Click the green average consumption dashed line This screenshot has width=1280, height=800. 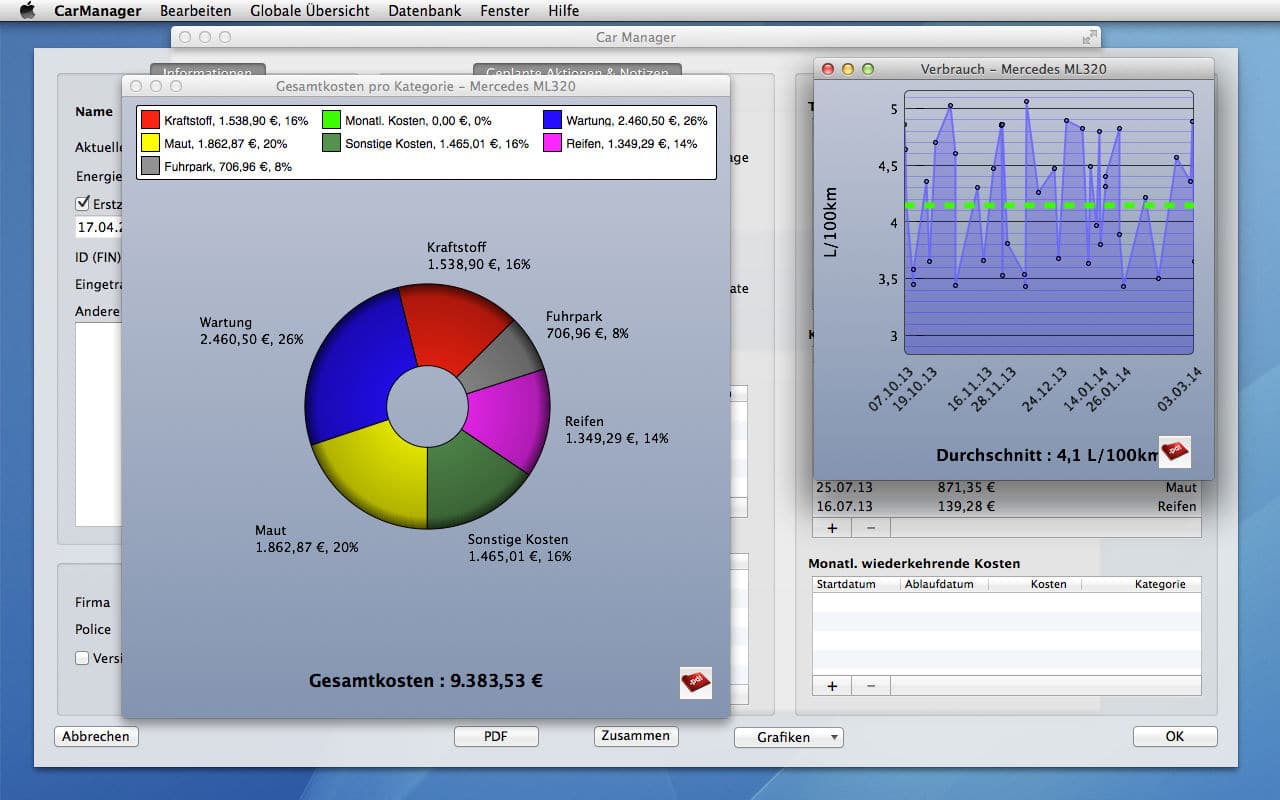[x=1049, y=205]
